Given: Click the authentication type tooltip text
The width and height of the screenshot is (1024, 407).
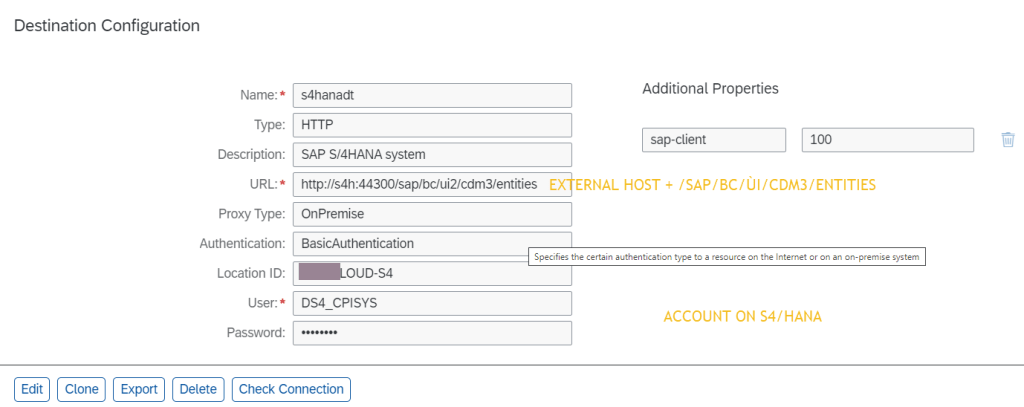Looking at the screenshot, I should pos(727,257).
